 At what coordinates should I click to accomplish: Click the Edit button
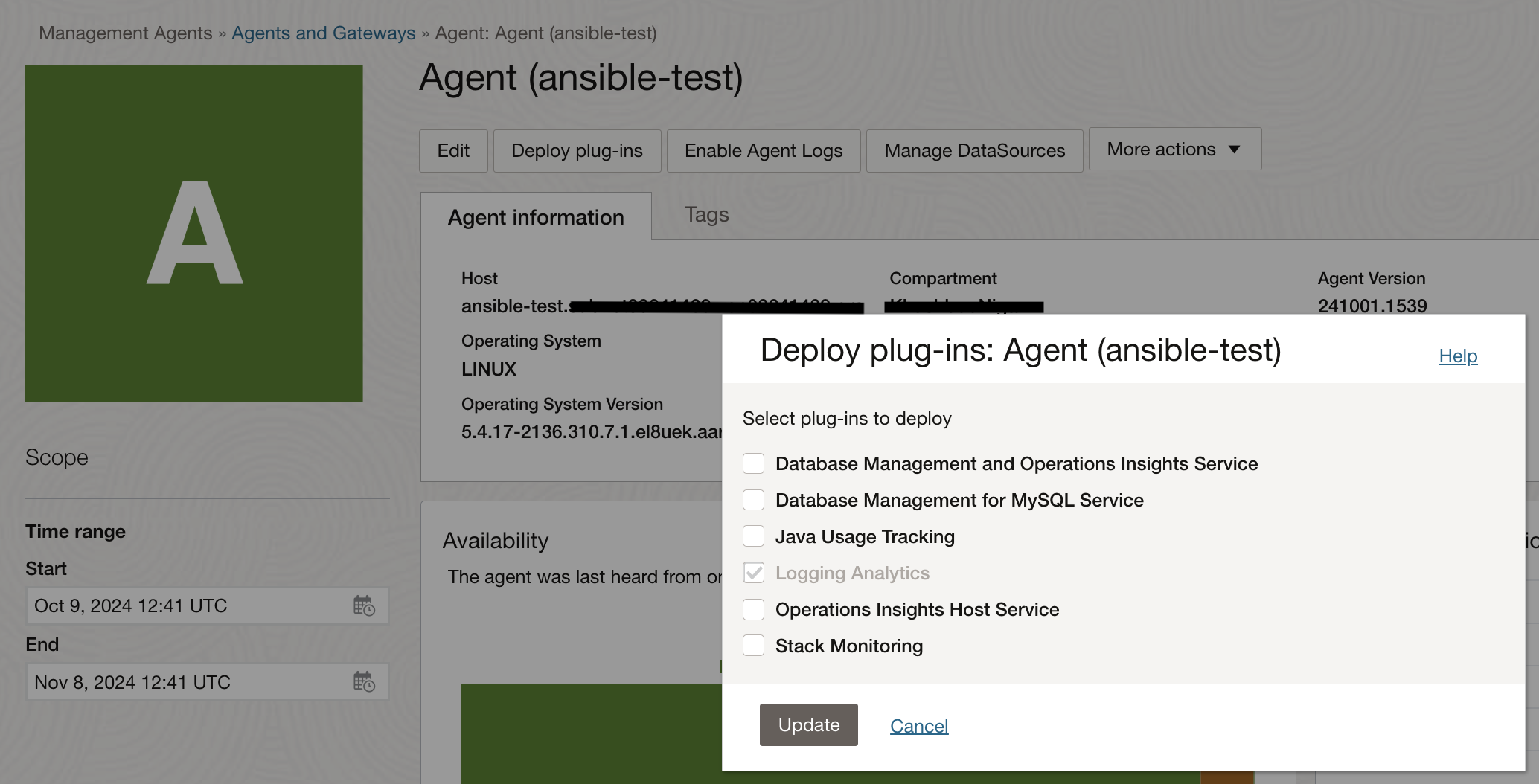pos(453,151)
